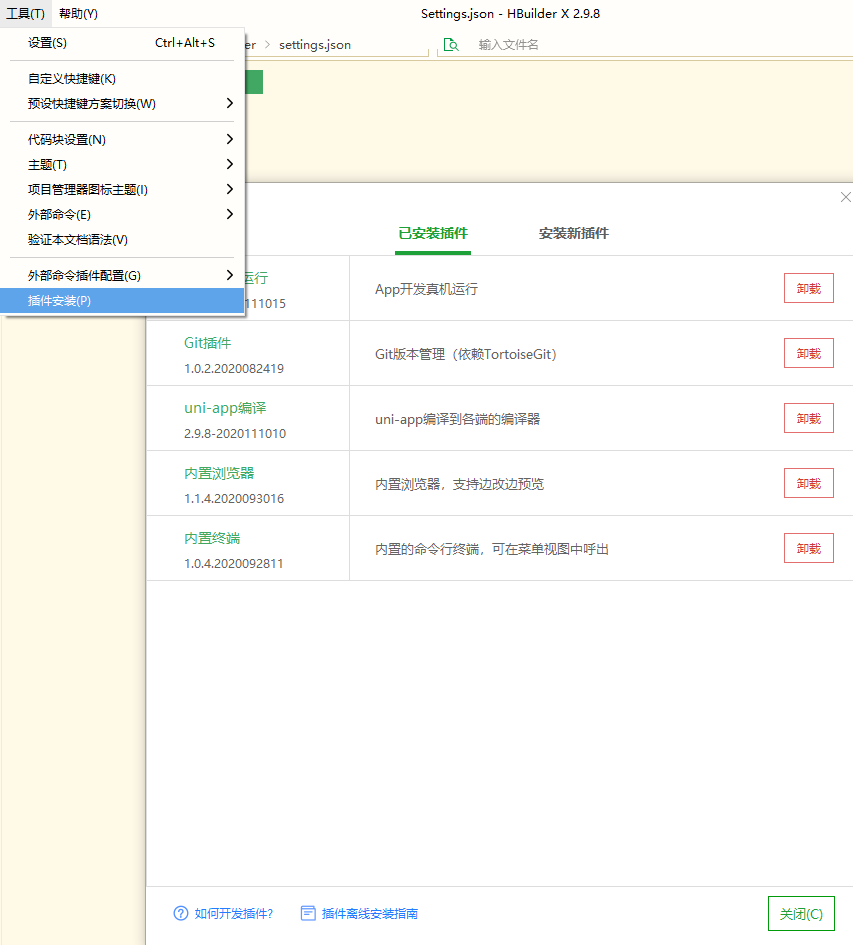Click description 内置浏览器，支持边改边预览
The height and width of the screenshot is (945, 853).
[x=459, y=484]
